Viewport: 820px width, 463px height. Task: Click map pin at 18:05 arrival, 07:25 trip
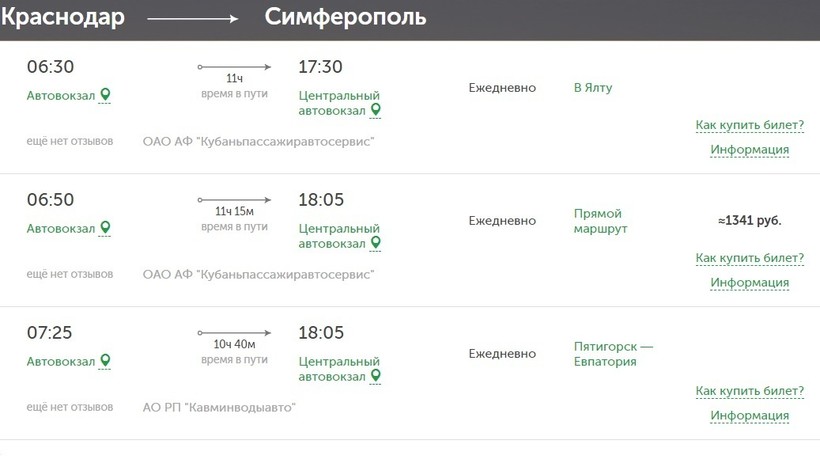tap(376, 376)
